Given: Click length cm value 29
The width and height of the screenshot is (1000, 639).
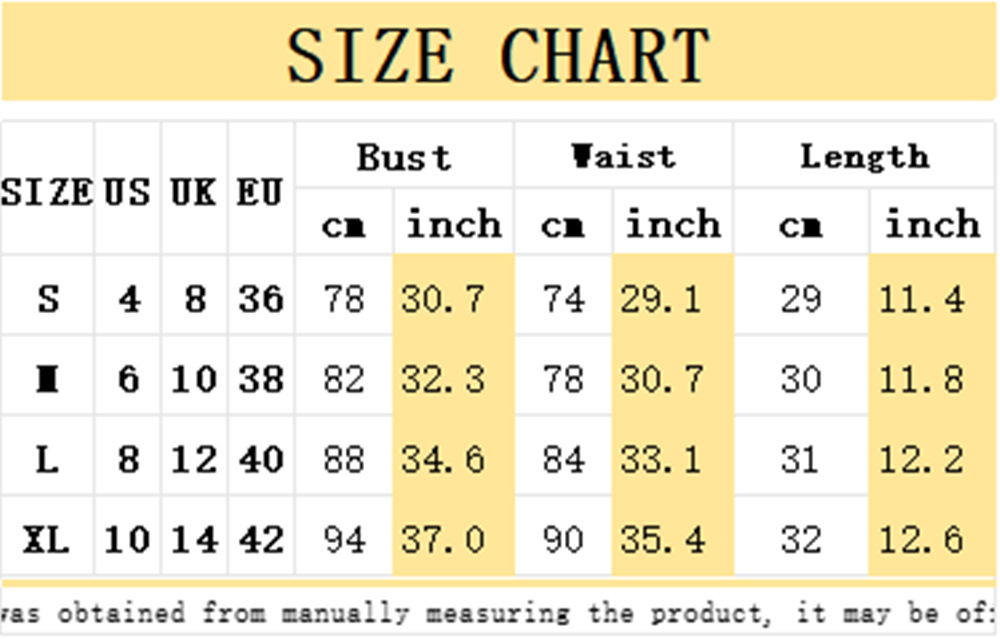Looking at the screenshot, I should tap(801, 298).
